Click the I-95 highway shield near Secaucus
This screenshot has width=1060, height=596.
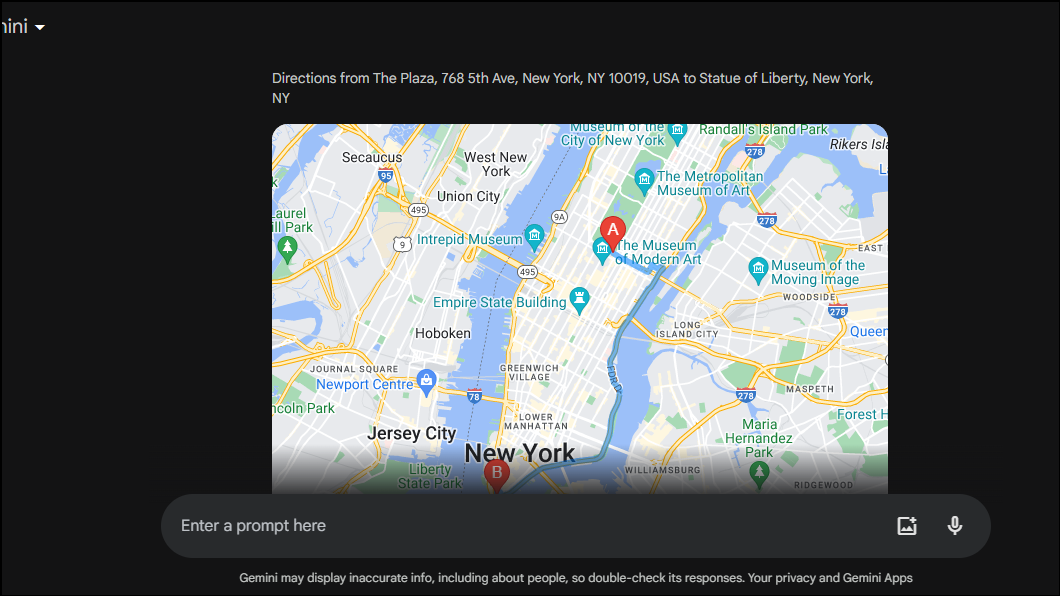pyautogui.click(x=385, y=176)
